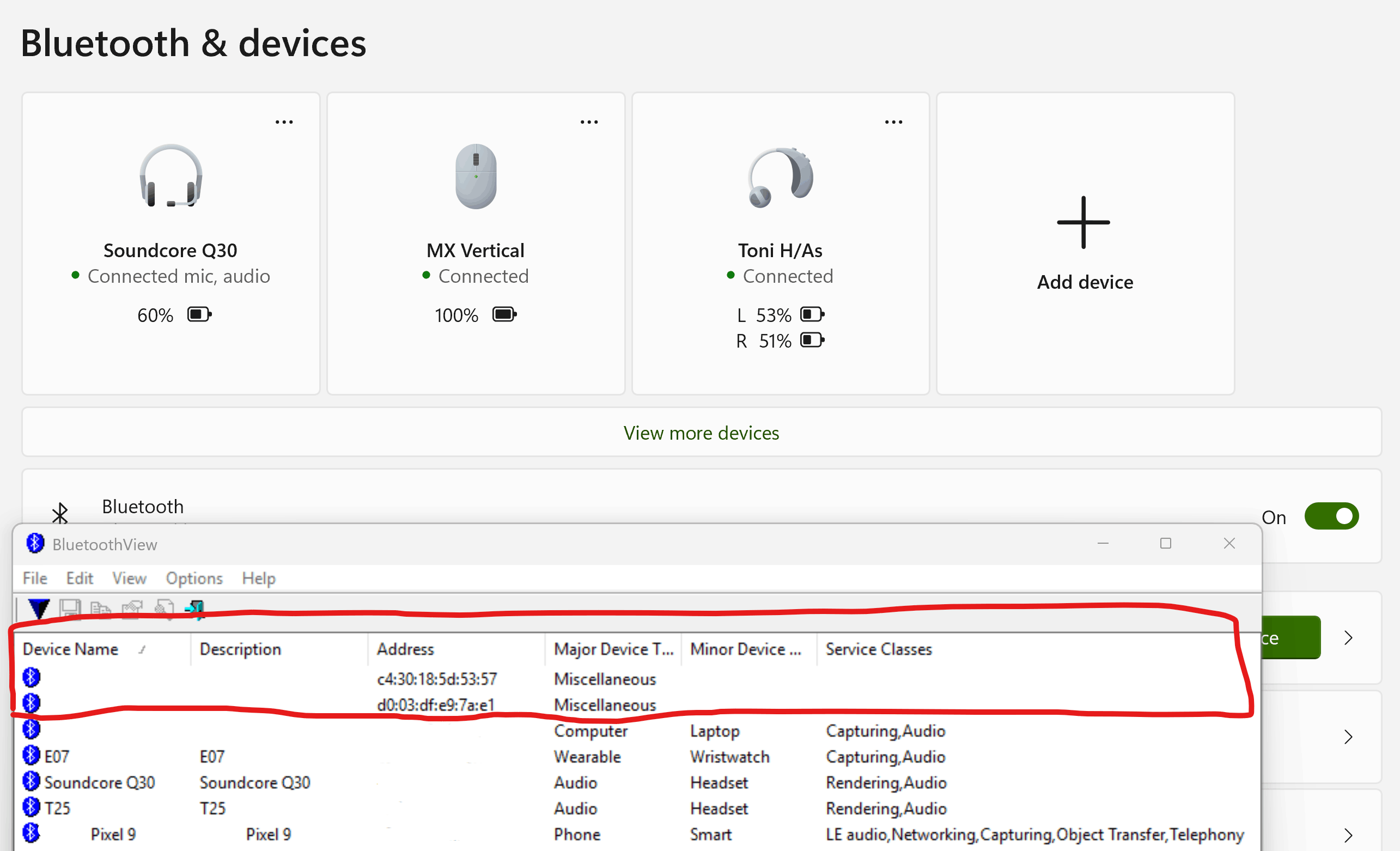Screen dimensions: 1400x851
Task: Open the Options menu in BluetoothView
Action: [x=194, y=578]
